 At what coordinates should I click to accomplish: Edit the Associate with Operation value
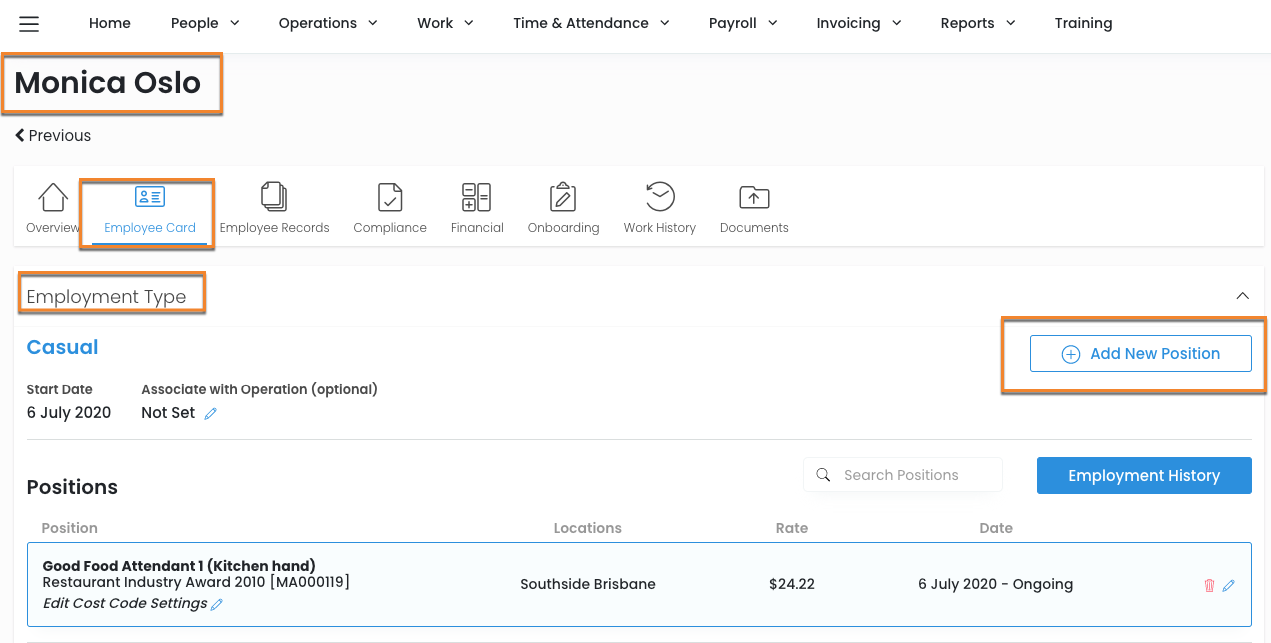point(211,414)
